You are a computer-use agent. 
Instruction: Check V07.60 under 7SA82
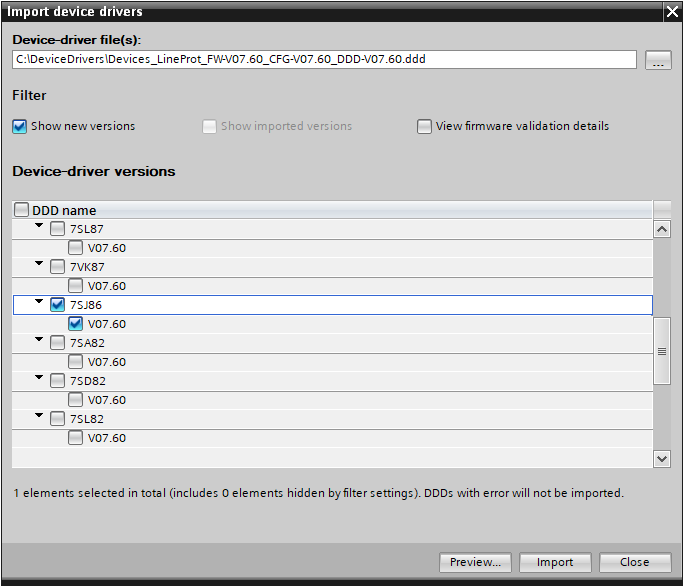coord(75,362)
